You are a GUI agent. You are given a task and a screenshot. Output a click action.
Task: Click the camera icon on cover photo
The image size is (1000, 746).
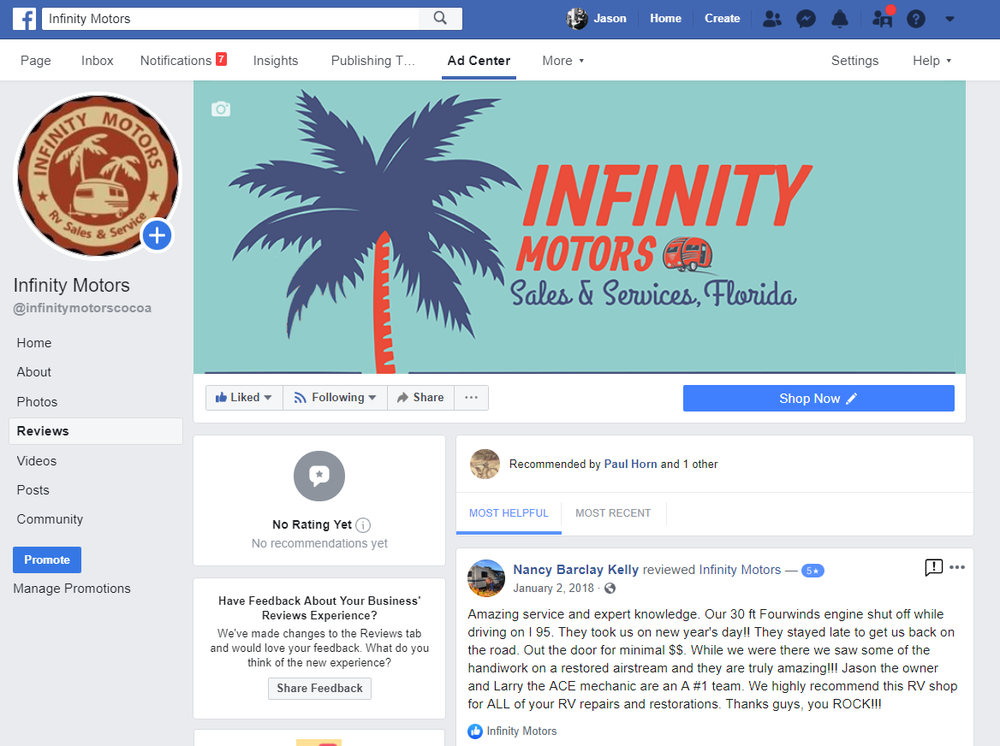pyautogui.click(x=221, y=109)
